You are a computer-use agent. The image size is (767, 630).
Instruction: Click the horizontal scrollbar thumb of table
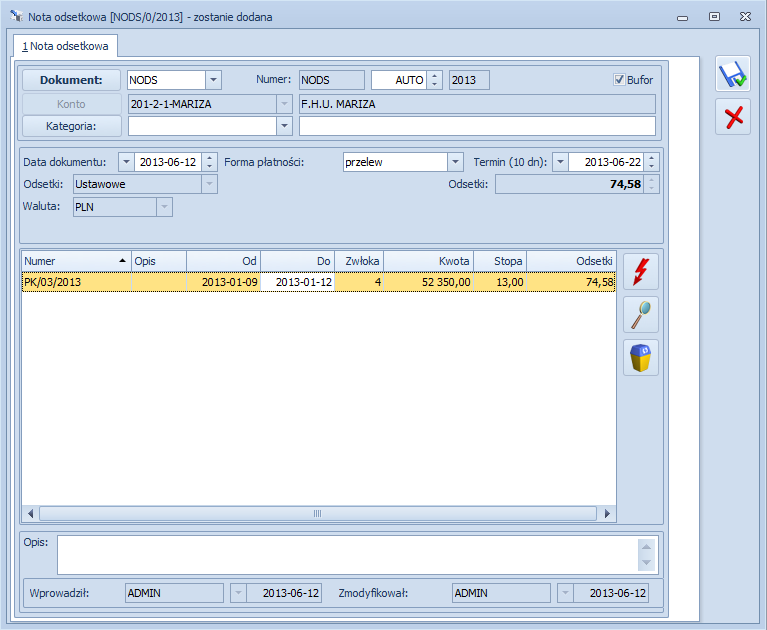(318, 514)
